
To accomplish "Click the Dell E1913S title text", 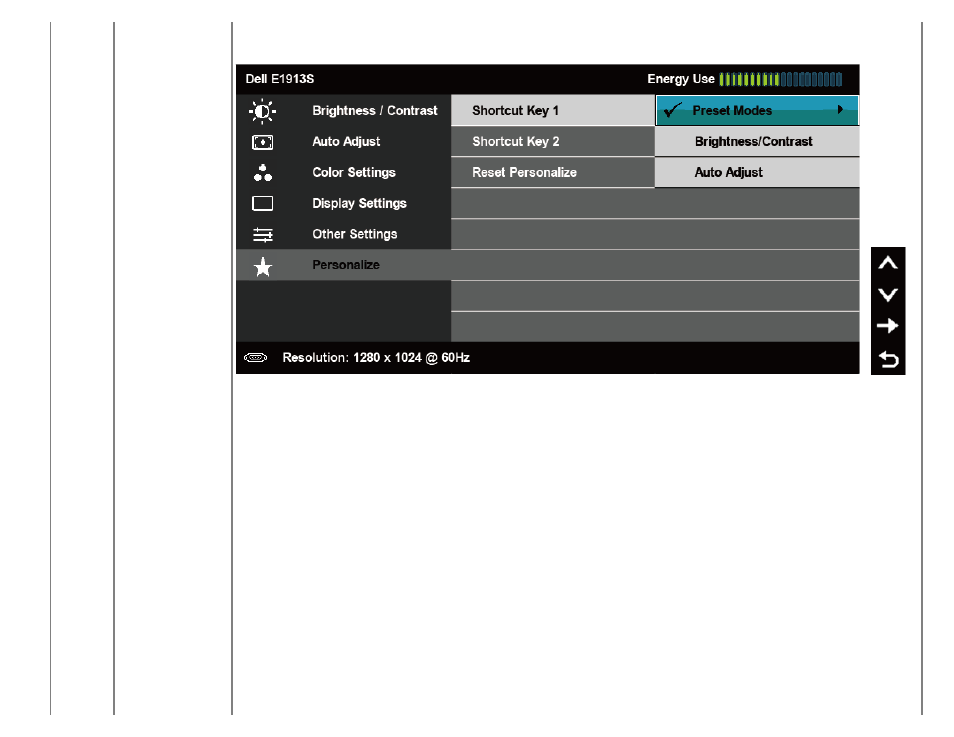I will [x=280, y=79].
